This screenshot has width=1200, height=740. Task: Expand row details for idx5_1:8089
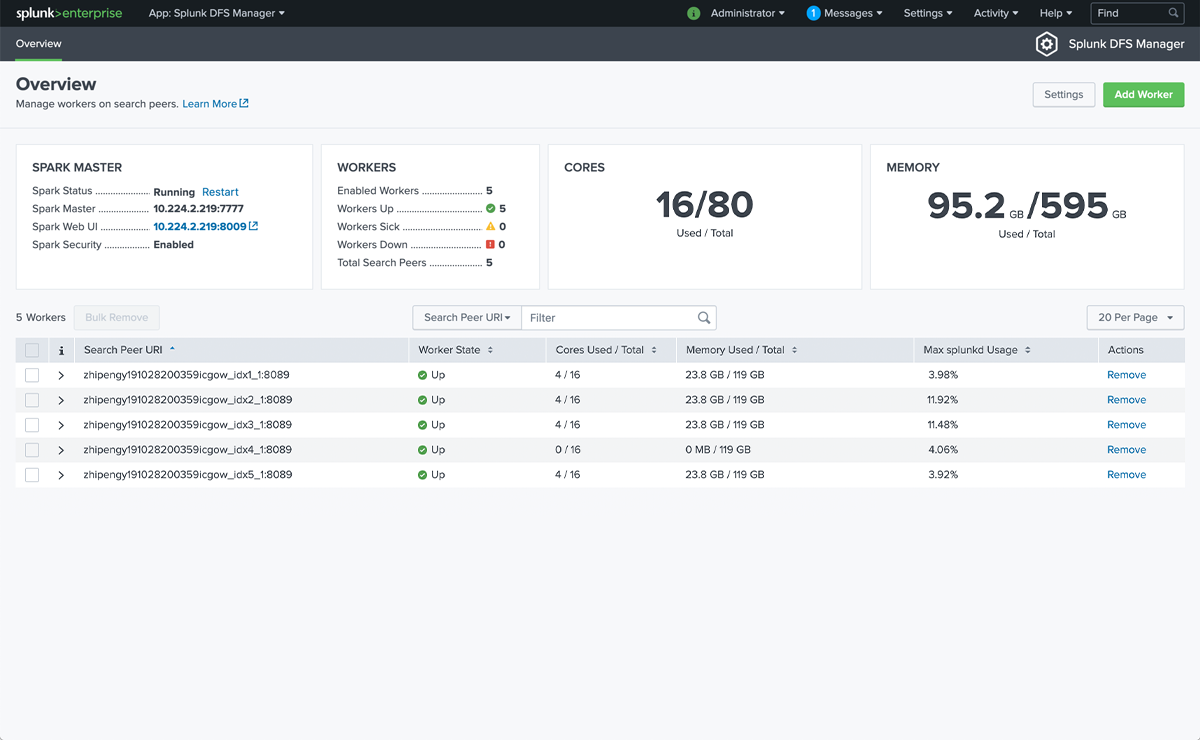[x=61, y=475]
